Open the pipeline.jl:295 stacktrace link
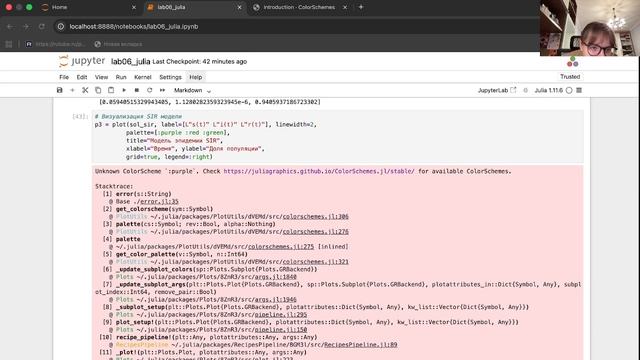The image size is (640, 360). 281,315
